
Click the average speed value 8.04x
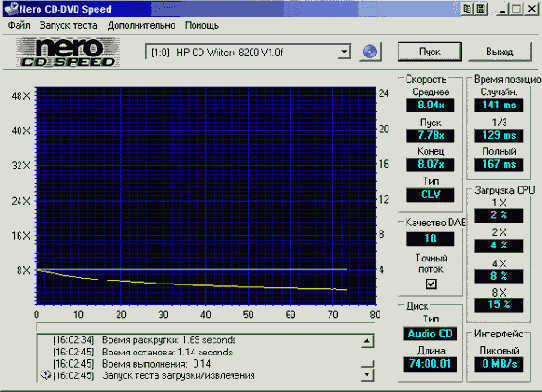[430, 105]
